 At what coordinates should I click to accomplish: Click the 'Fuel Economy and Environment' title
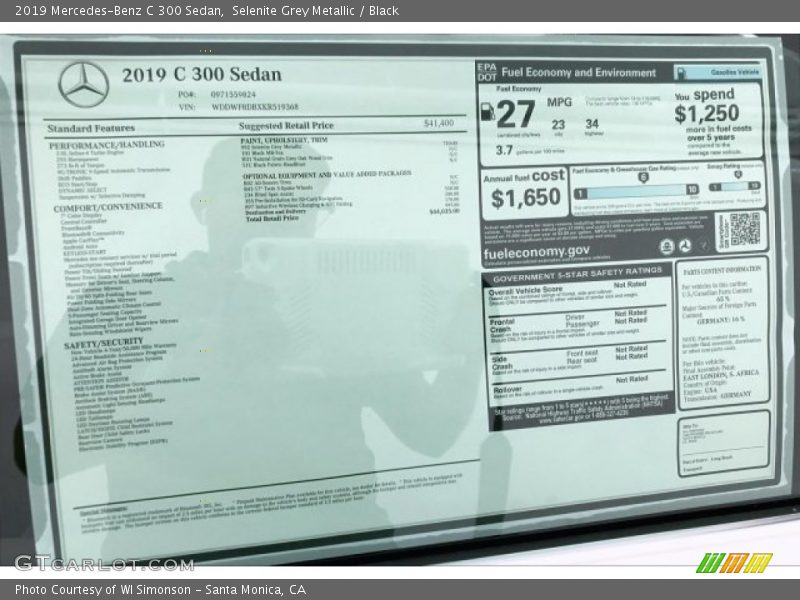[579, 72]
